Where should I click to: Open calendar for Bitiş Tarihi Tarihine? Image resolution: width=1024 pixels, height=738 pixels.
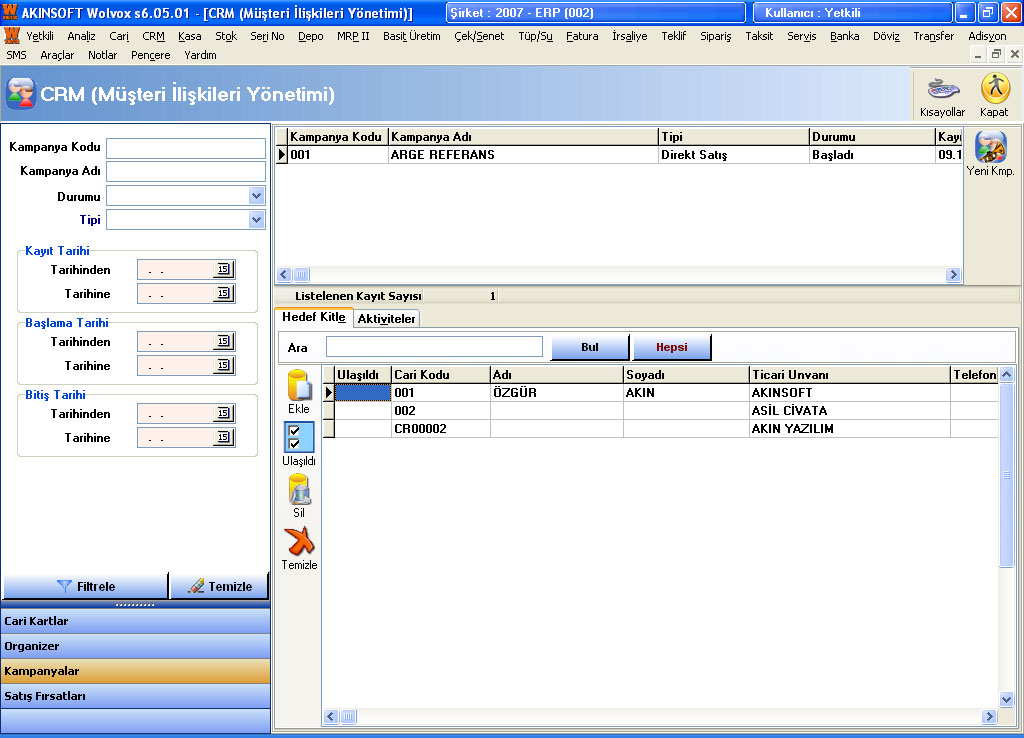223,437
